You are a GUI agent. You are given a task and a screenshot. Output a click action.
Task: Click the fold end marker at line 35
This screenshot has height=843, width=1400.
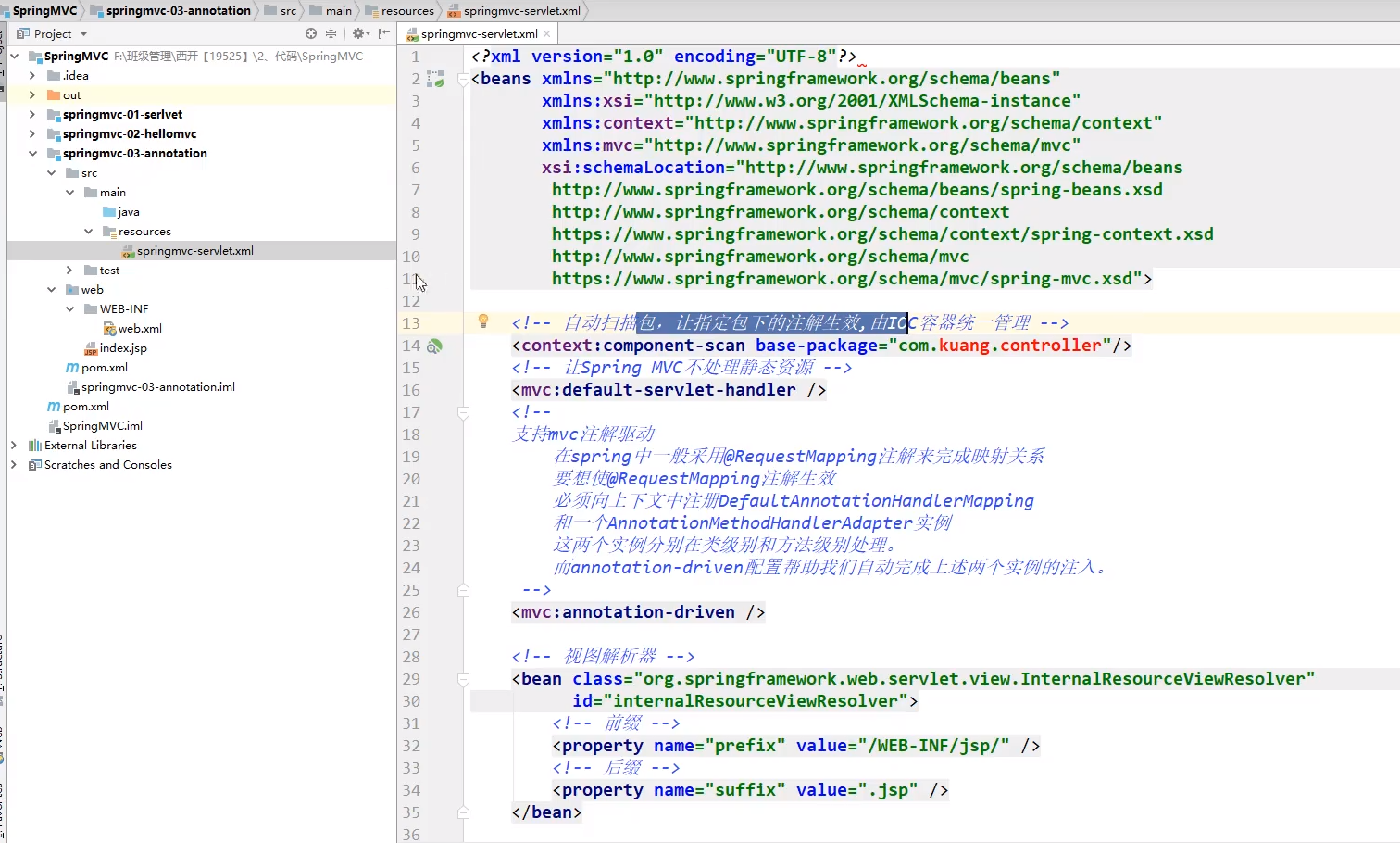pyautogui.click(x=464, y=812)
